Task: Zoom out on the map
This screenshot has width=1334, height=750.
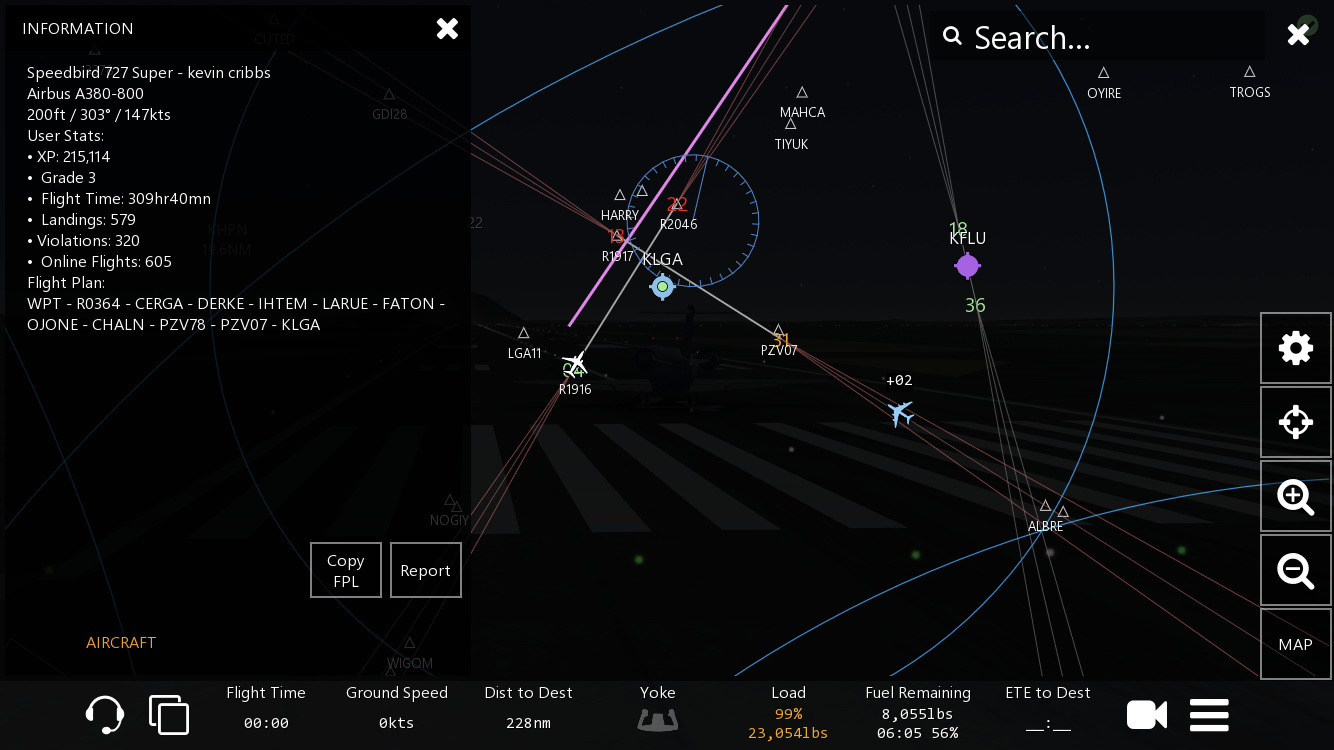Action: click(x=1296, y=570)
